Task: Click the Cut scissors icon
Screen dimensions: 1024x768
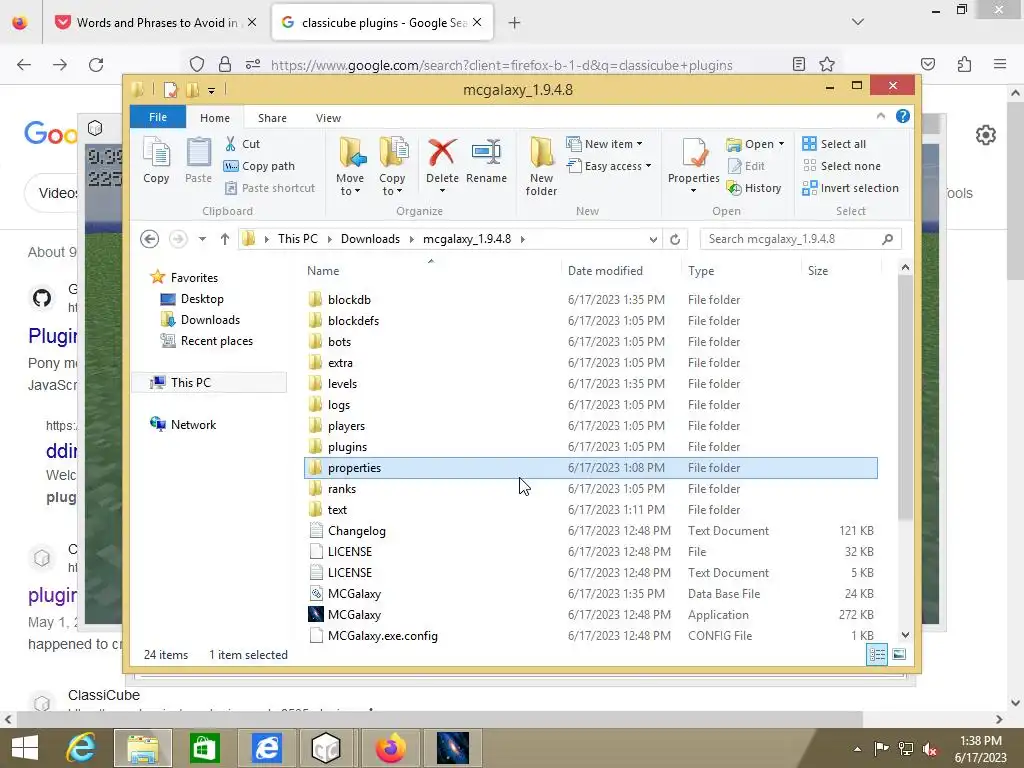Action: [231, 144]
